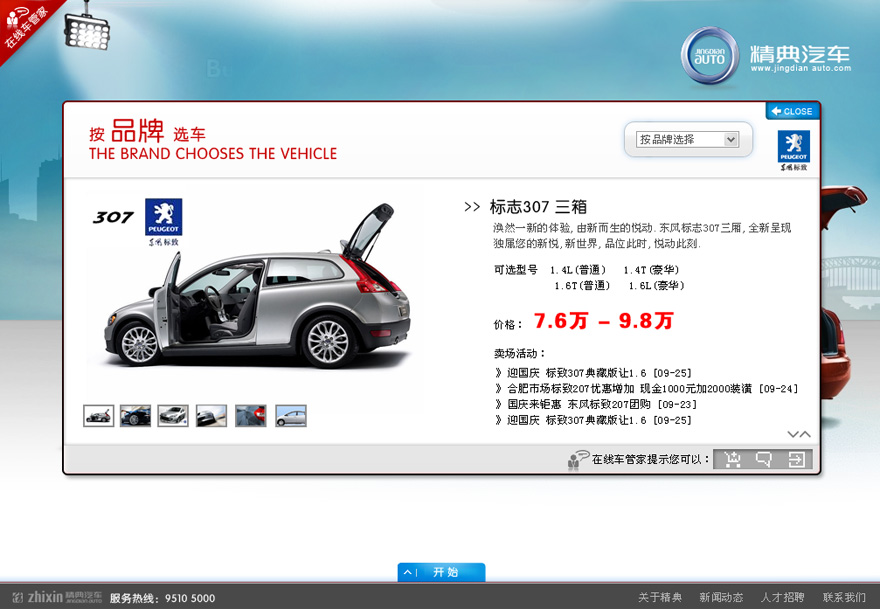
Task: Click THE BRAND CHOOSES THE VEHICLE subtitle
Action: 213,154
